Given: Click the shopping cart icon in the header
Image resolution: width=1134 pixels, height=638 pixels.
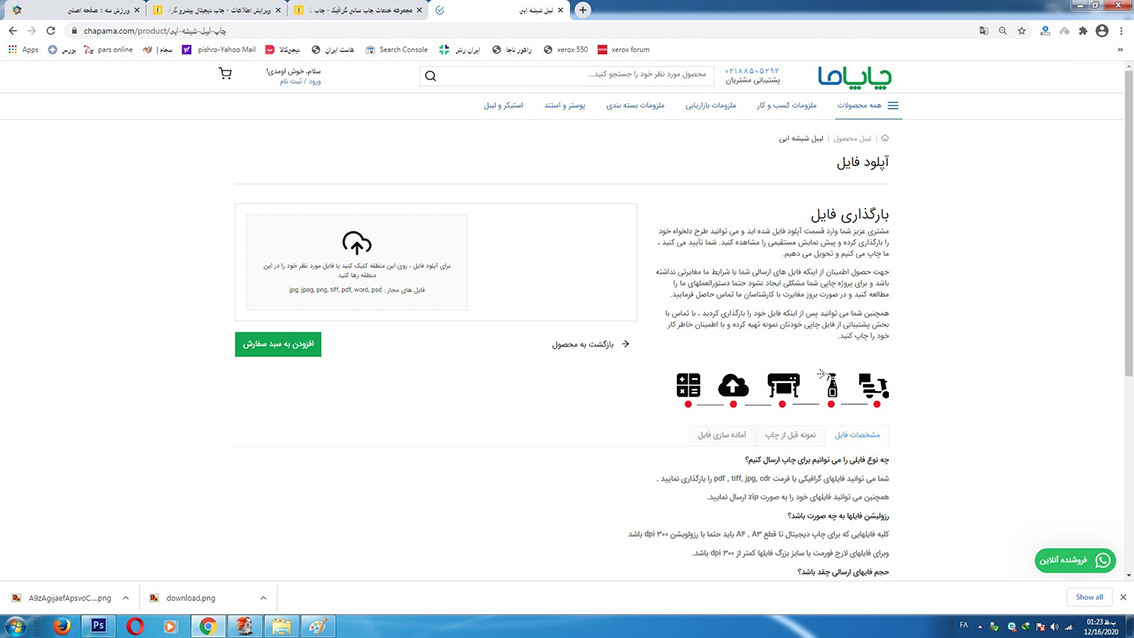Looking at the screenshot, I should tap(225, 74).
